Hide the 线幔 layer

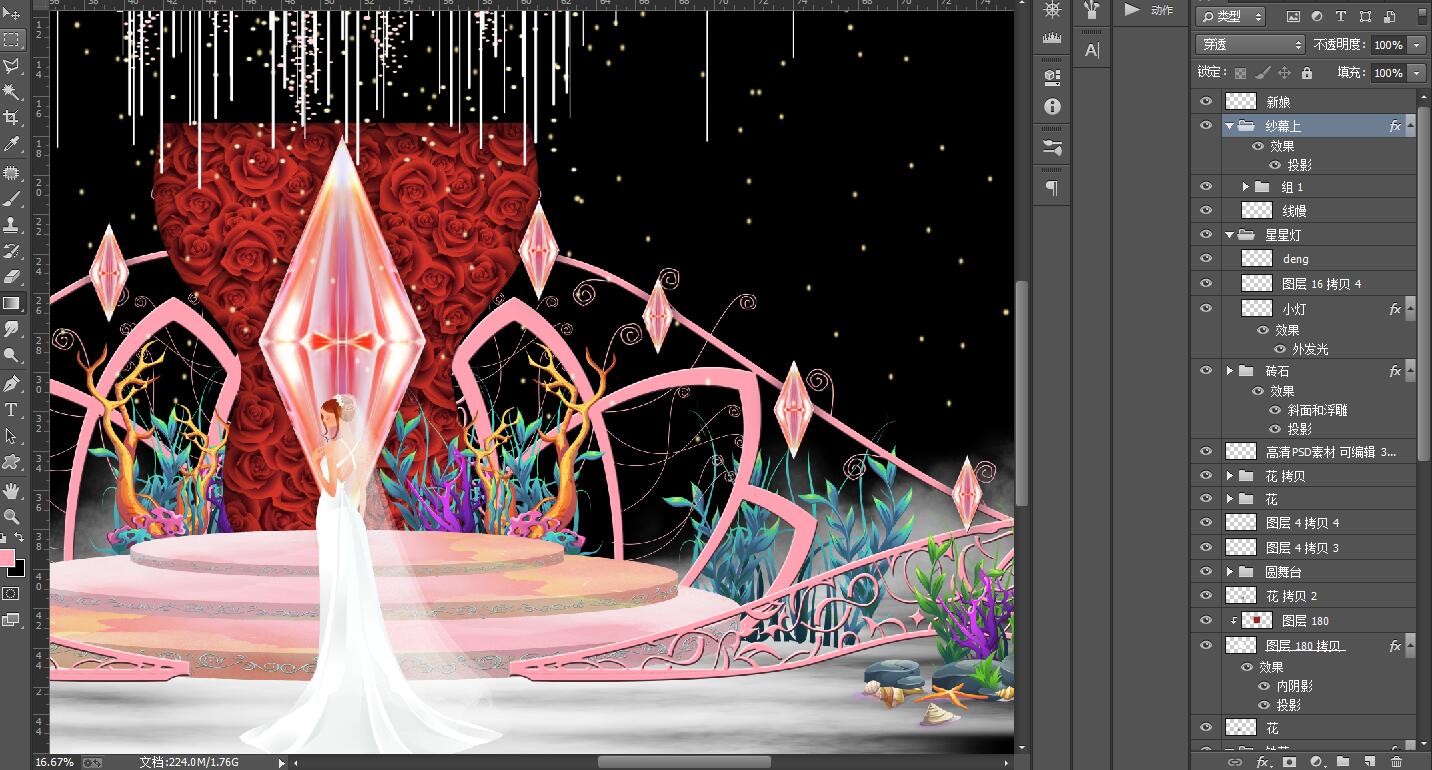pos(1206,211)
